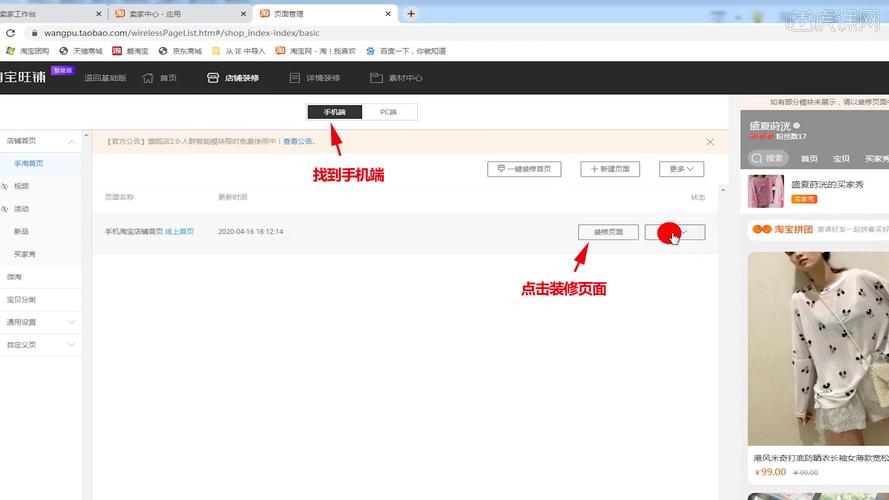Image resolution: width=889 pixels, height=500 pixels.
Task: Switch to the PC端 view toggle
Action: (x=389, y=112)
